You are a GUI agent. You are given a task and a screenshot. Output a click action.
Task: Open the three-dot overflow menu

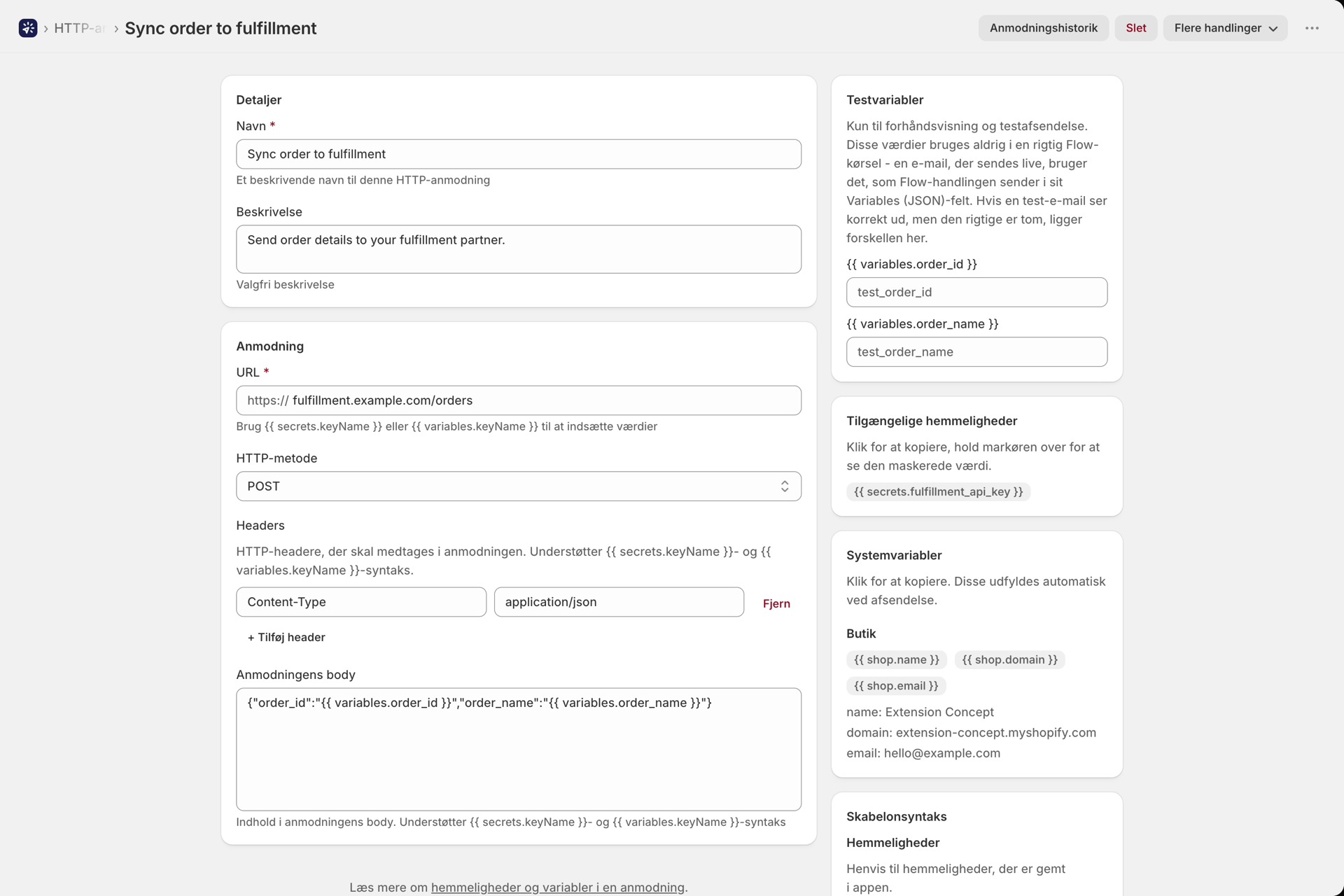1312,28
